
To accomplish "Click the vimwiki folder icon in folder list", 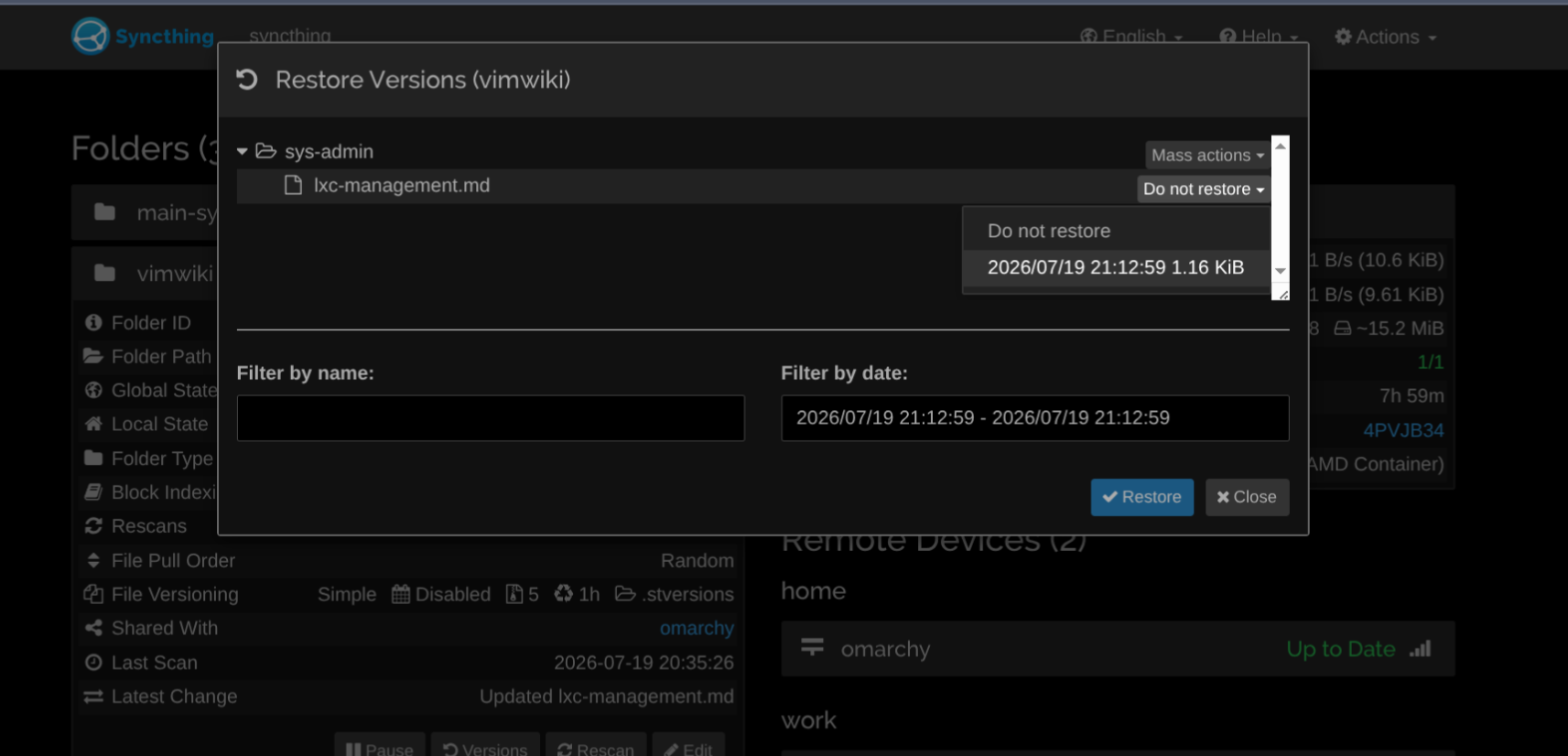I will click(105, 273).
